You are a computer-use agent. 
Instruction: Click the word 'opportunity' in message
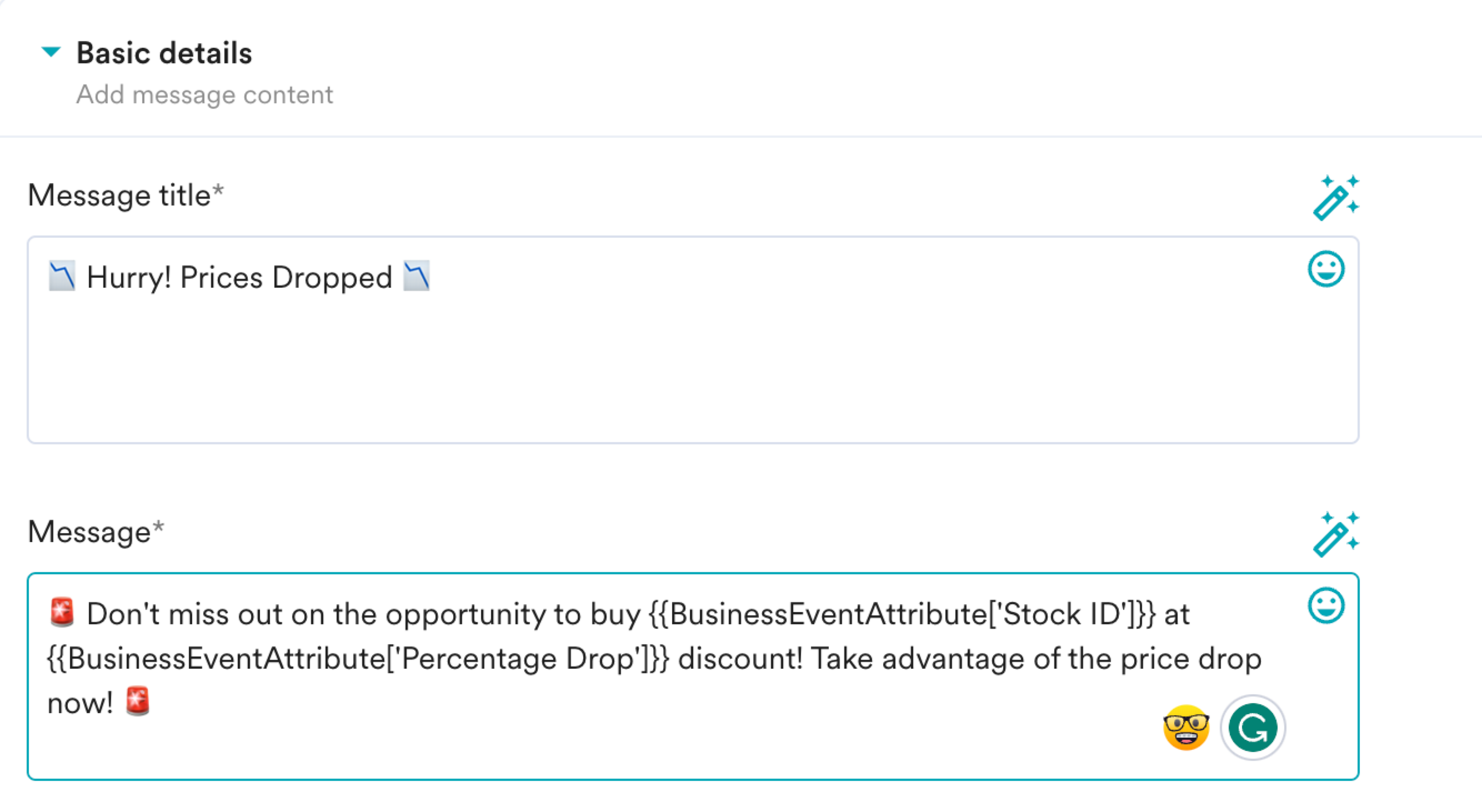pos(465,615)
